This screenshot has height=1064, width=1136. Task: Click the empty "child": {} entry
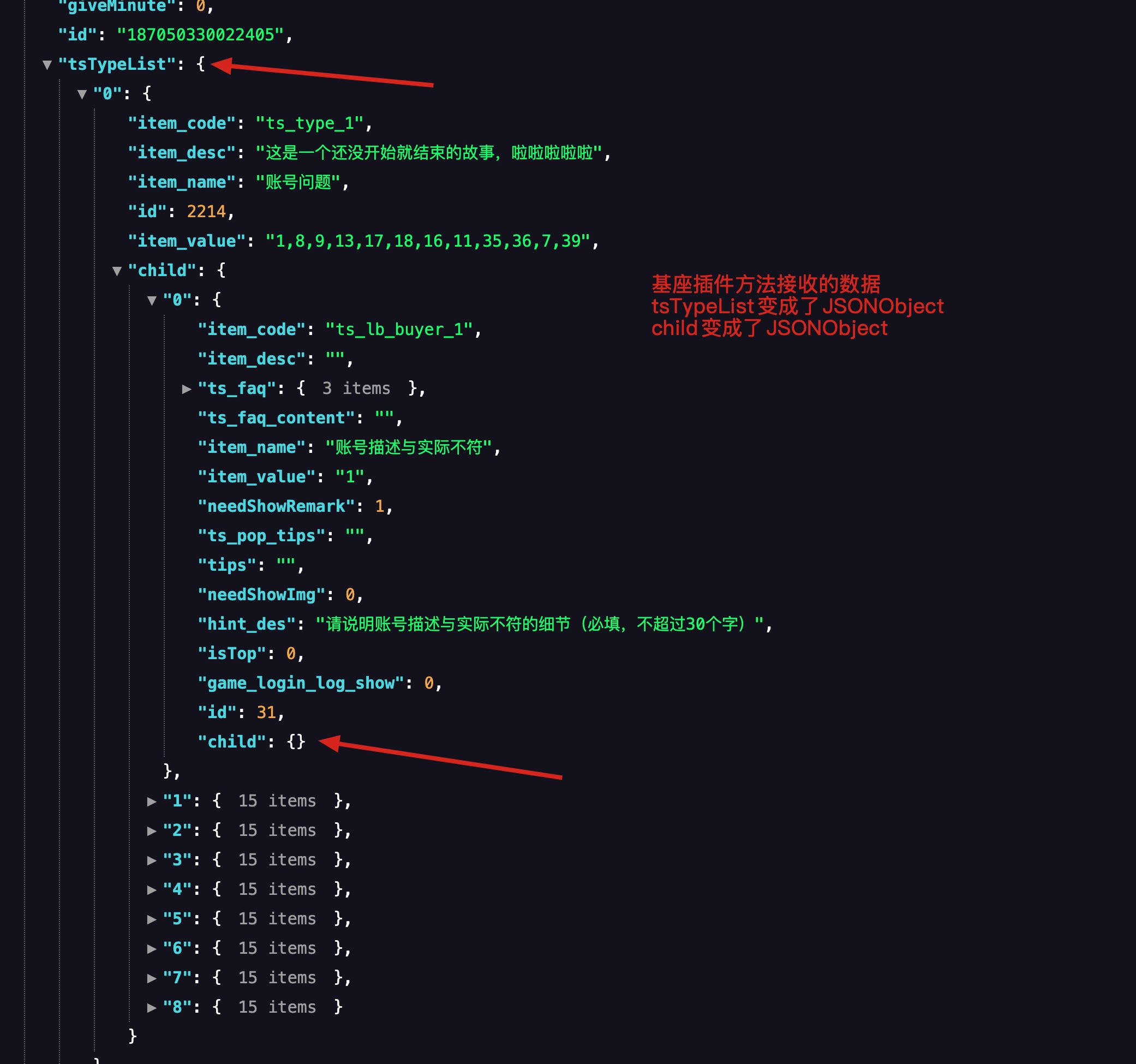click(252, 742)
